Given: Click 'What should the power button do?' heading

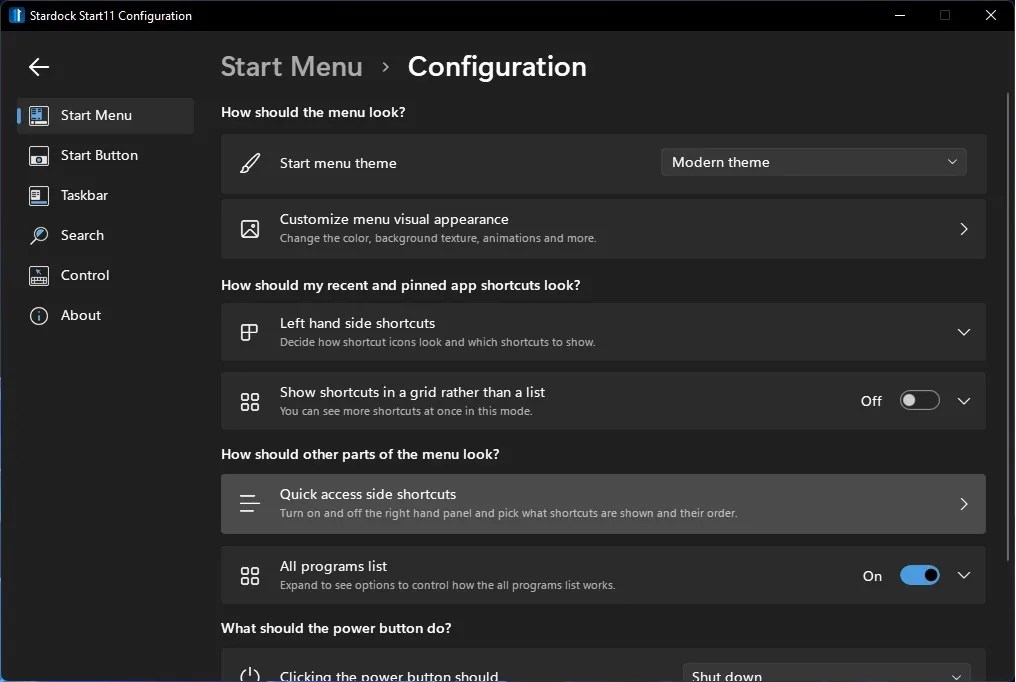Looking at the screenshot, I should coord(336,628).
